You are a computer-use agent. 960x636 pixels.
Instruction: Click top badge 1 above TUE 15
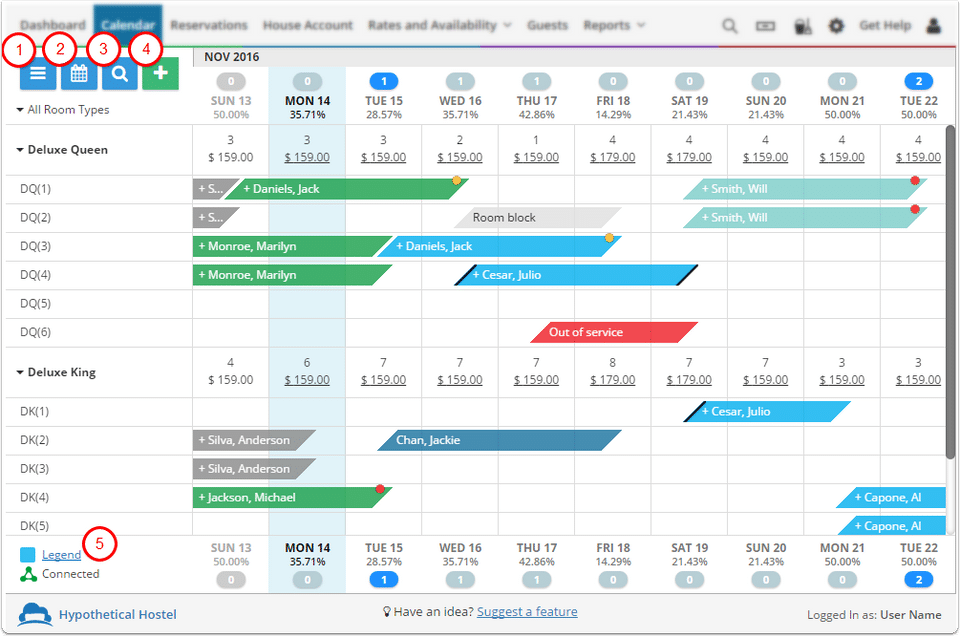pos(384,81)
